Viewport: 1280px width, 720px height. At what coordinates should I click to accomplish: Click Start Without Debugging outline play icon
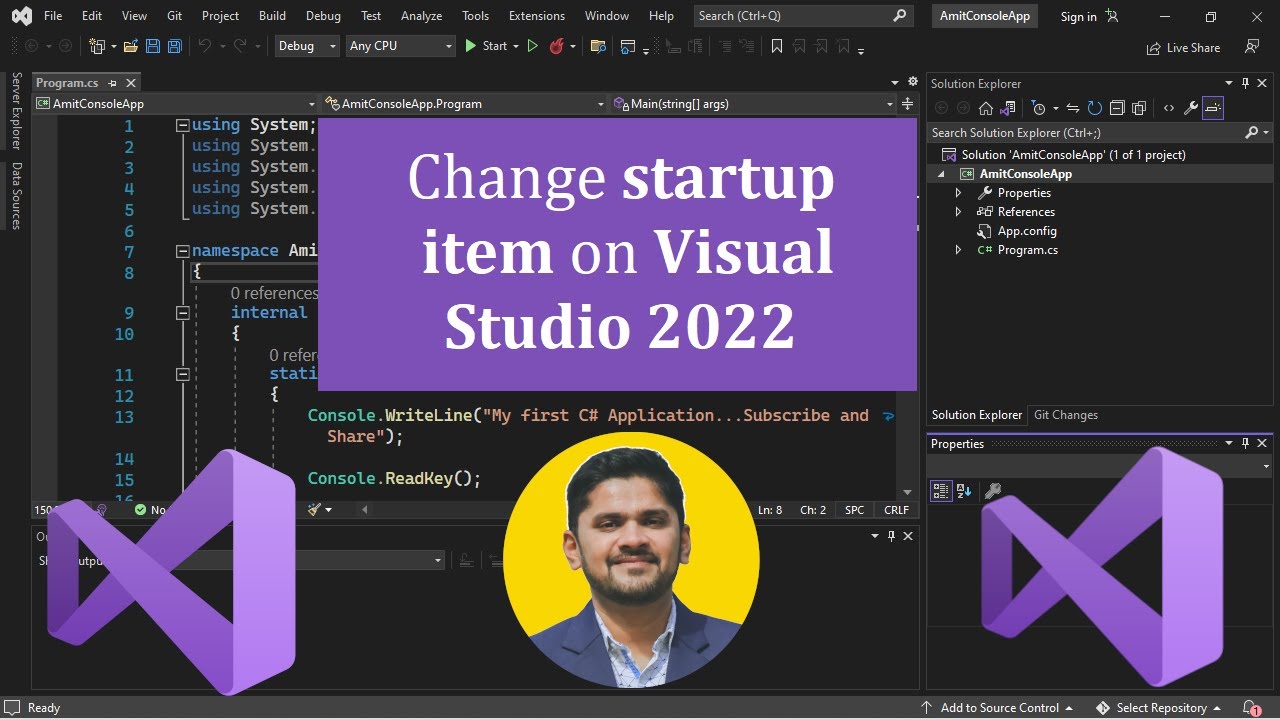coord(532,46)
